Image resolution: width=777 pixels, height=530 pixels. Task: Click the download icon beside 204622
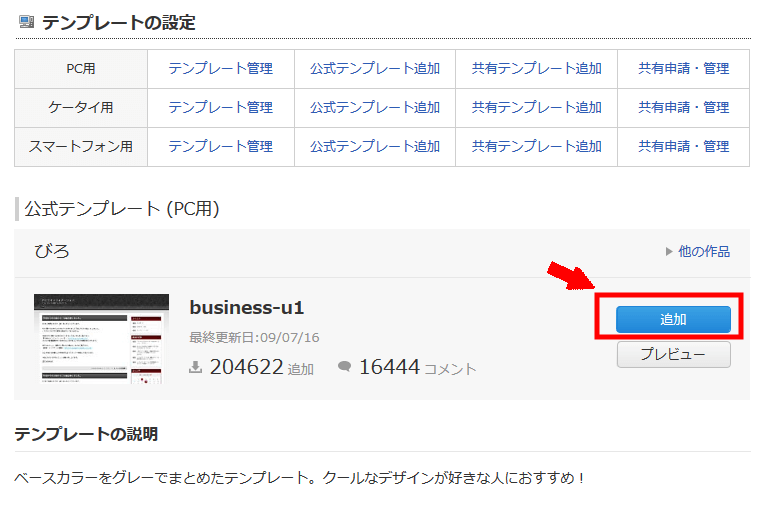tap(196, 367)
